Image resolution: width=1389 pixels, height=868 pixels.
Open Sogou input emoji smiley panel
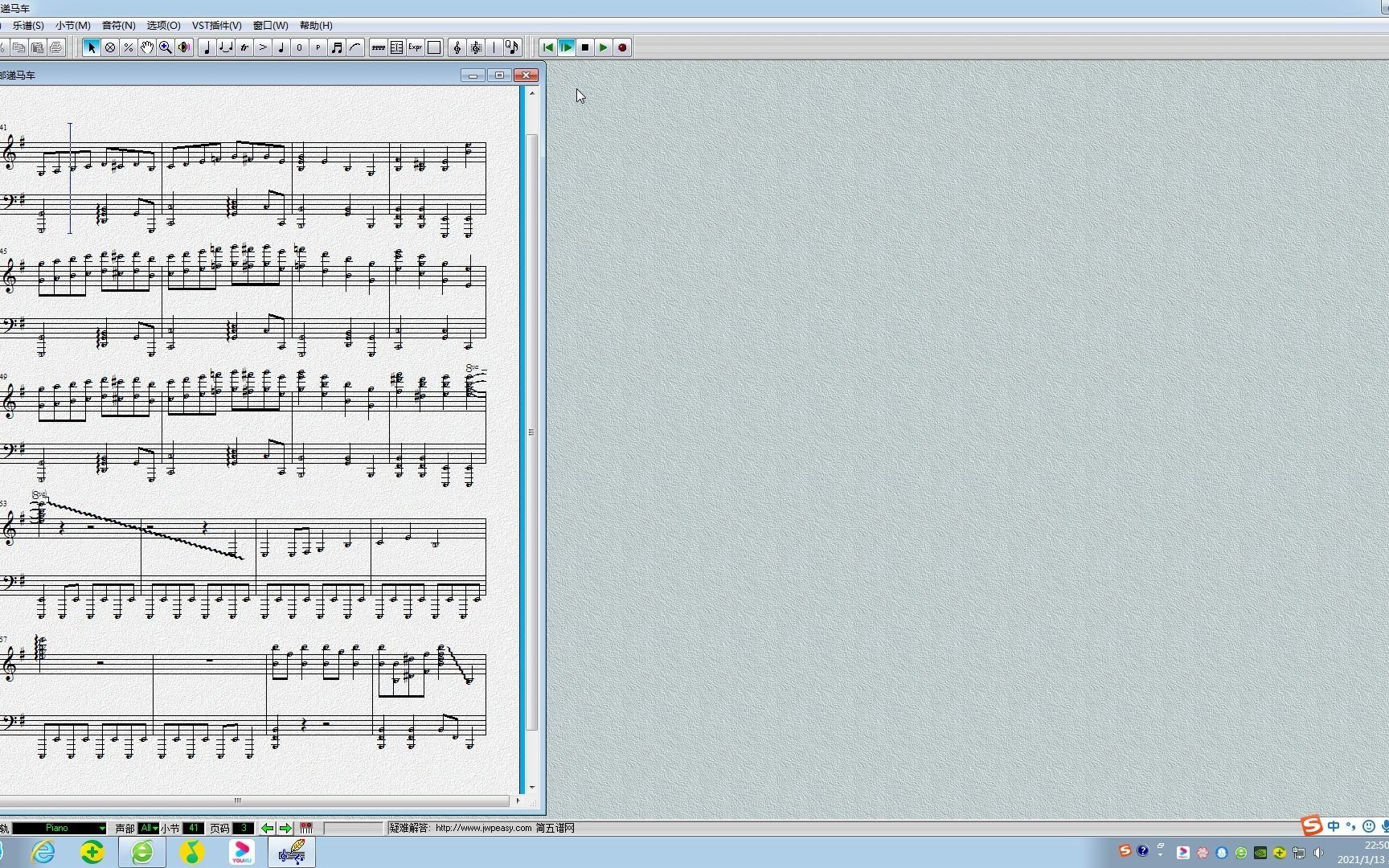coord(1369,826)
